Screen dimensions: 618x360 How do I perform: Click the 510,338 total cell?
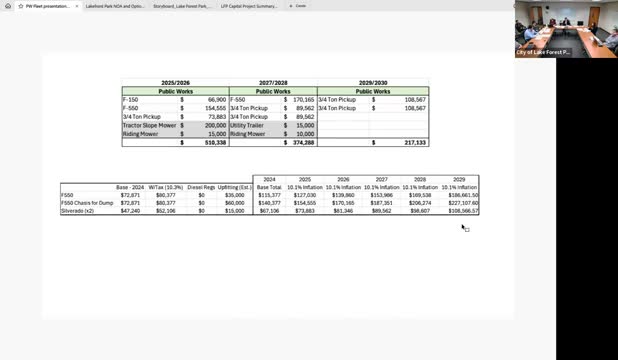(215, 142)
